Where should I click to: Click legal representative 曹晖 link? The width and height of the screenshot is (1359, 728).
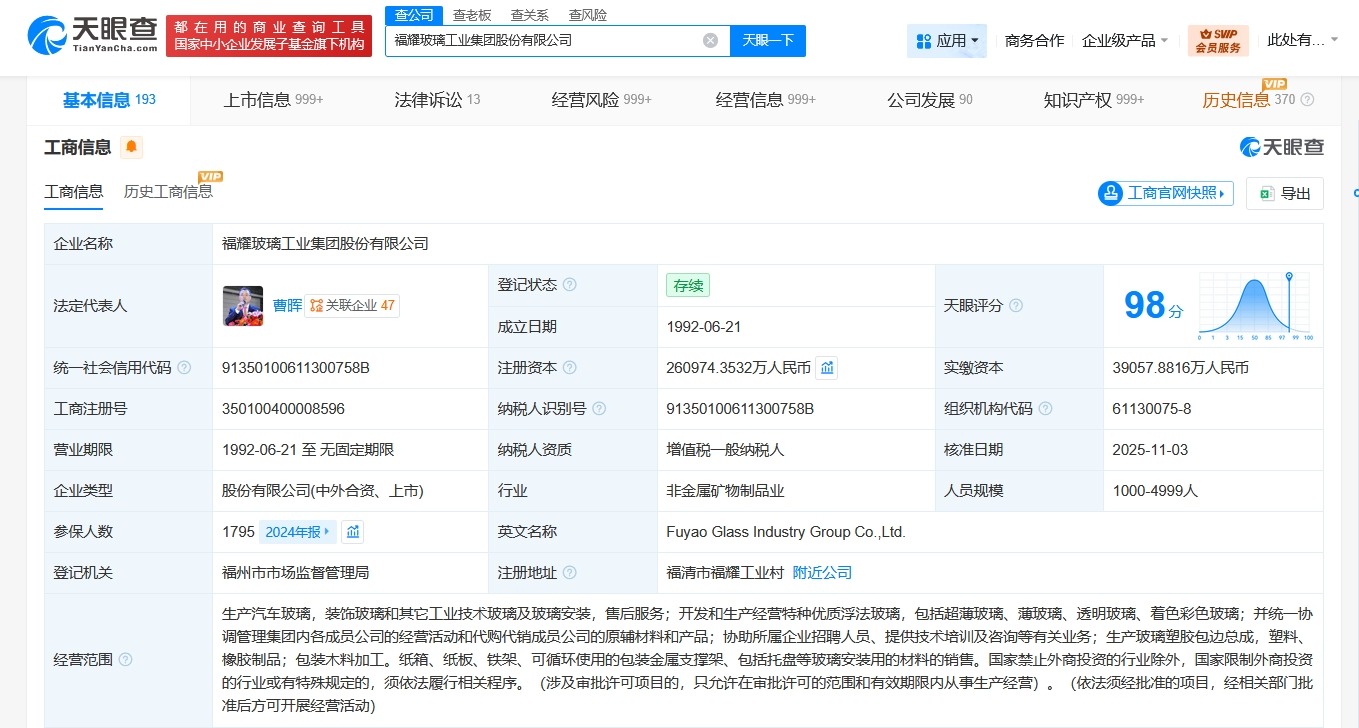tap(289, 305)
